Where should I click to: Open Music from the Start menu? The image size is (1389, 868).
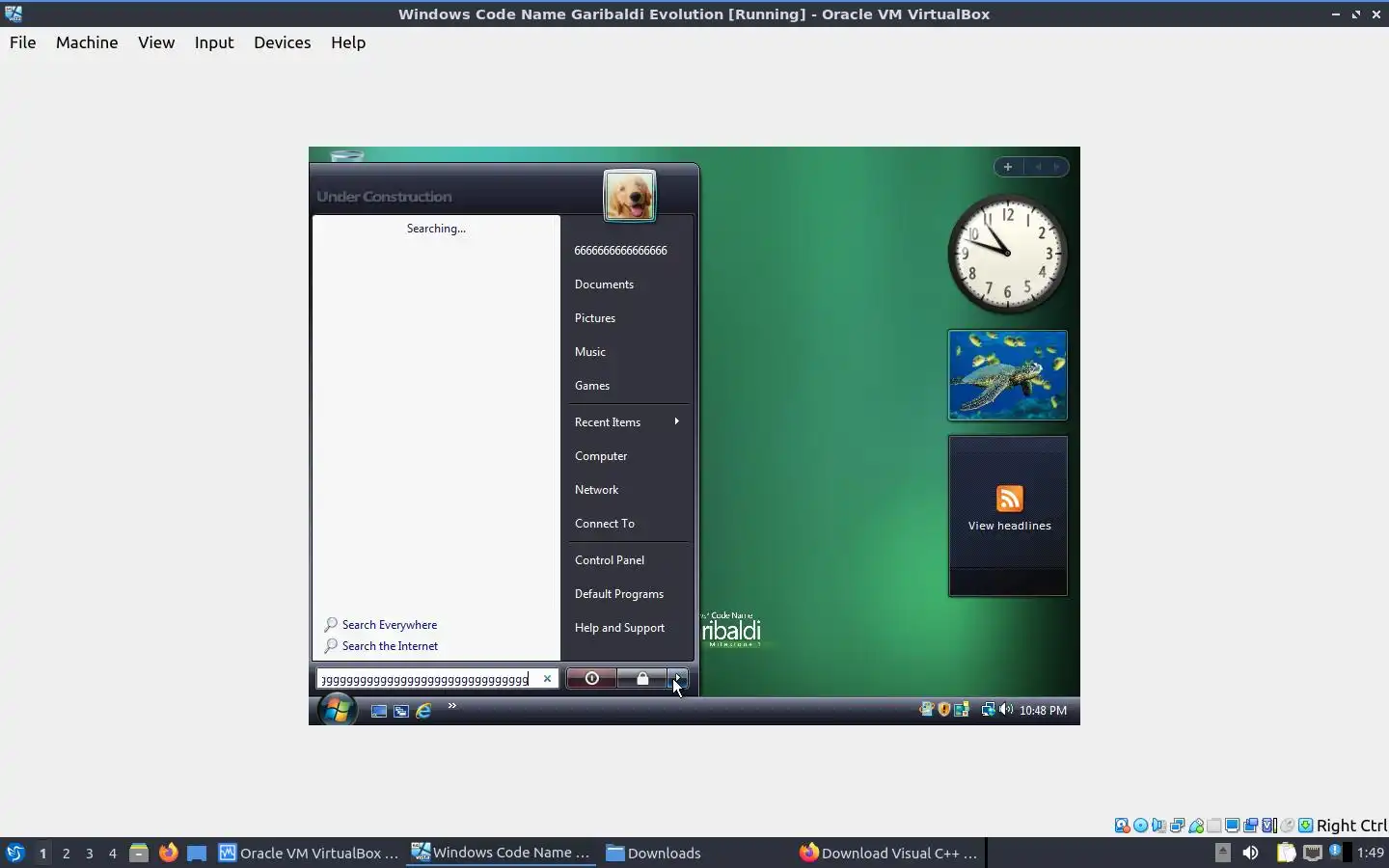point(590,352)
